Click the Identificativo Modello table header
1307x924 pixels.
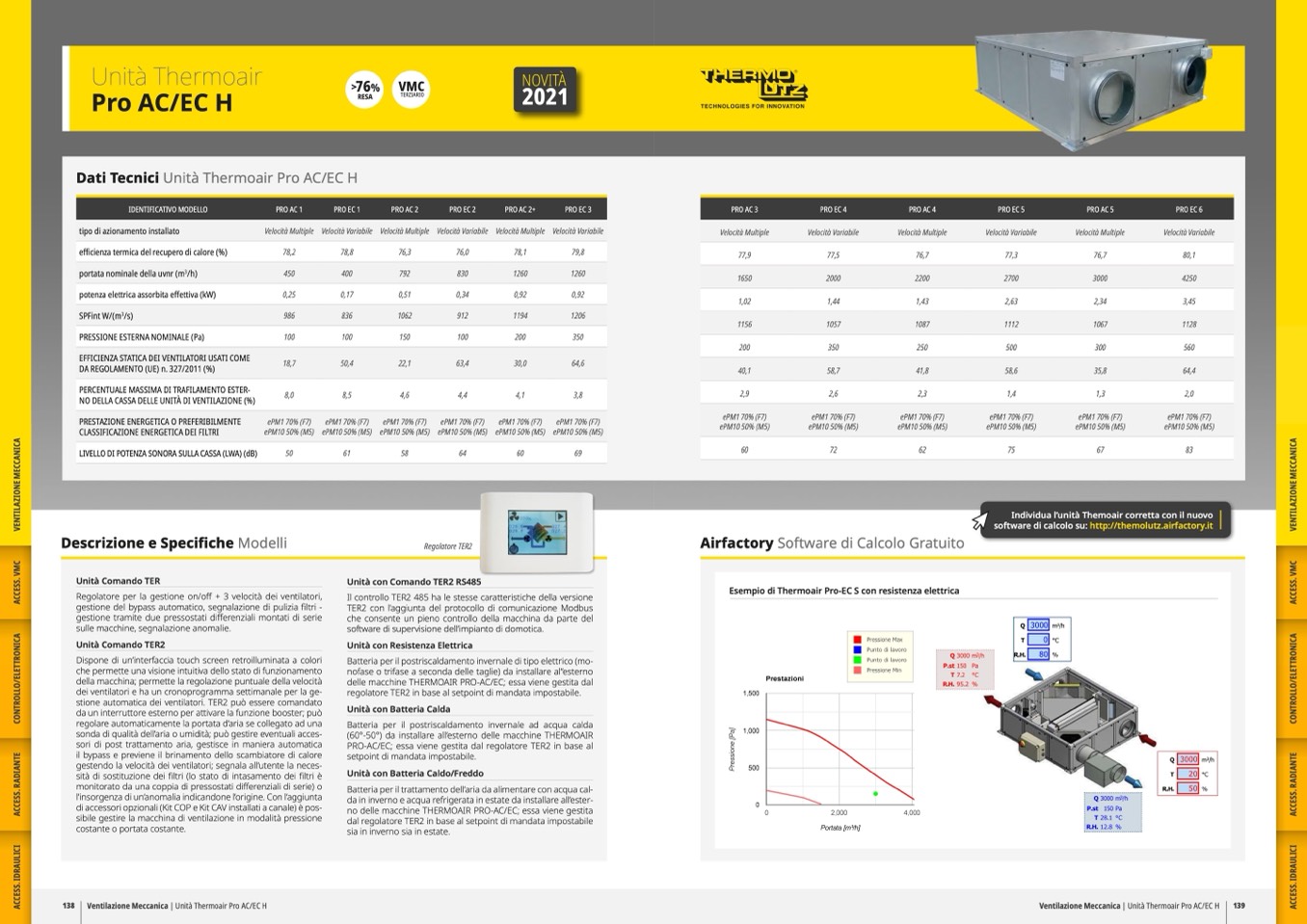[168, 209]
